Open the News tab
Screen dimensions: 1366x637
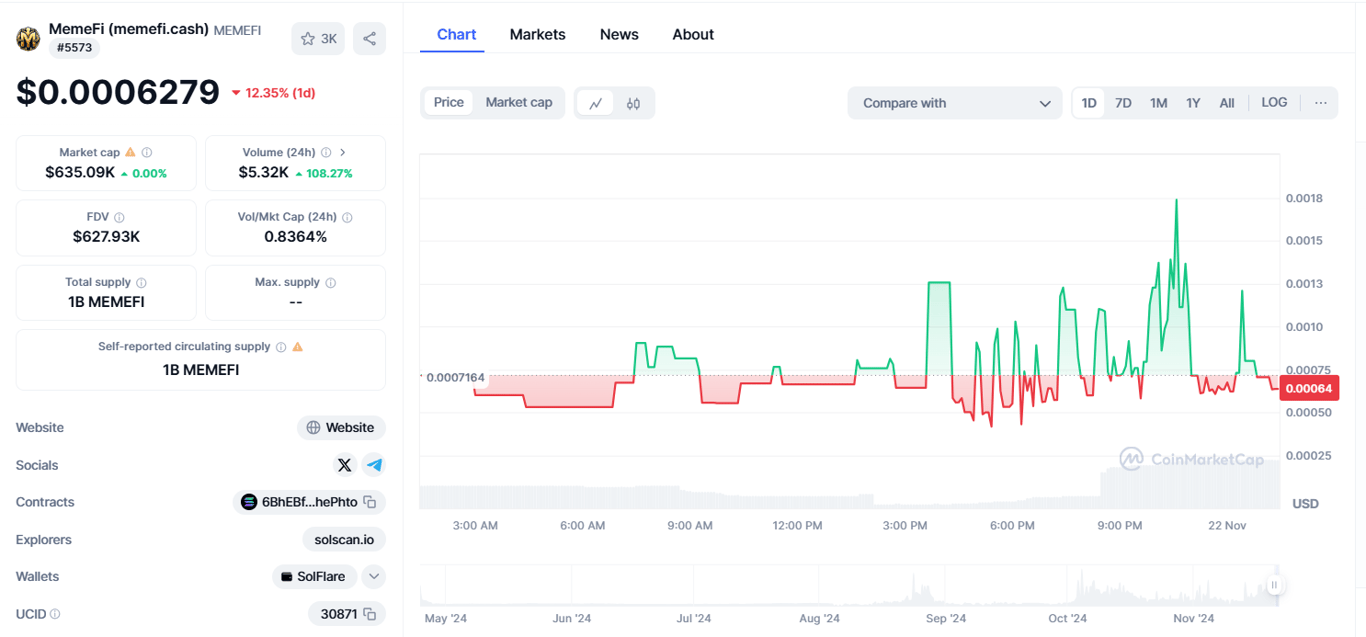pyautogui.click(x=619, y=34)
